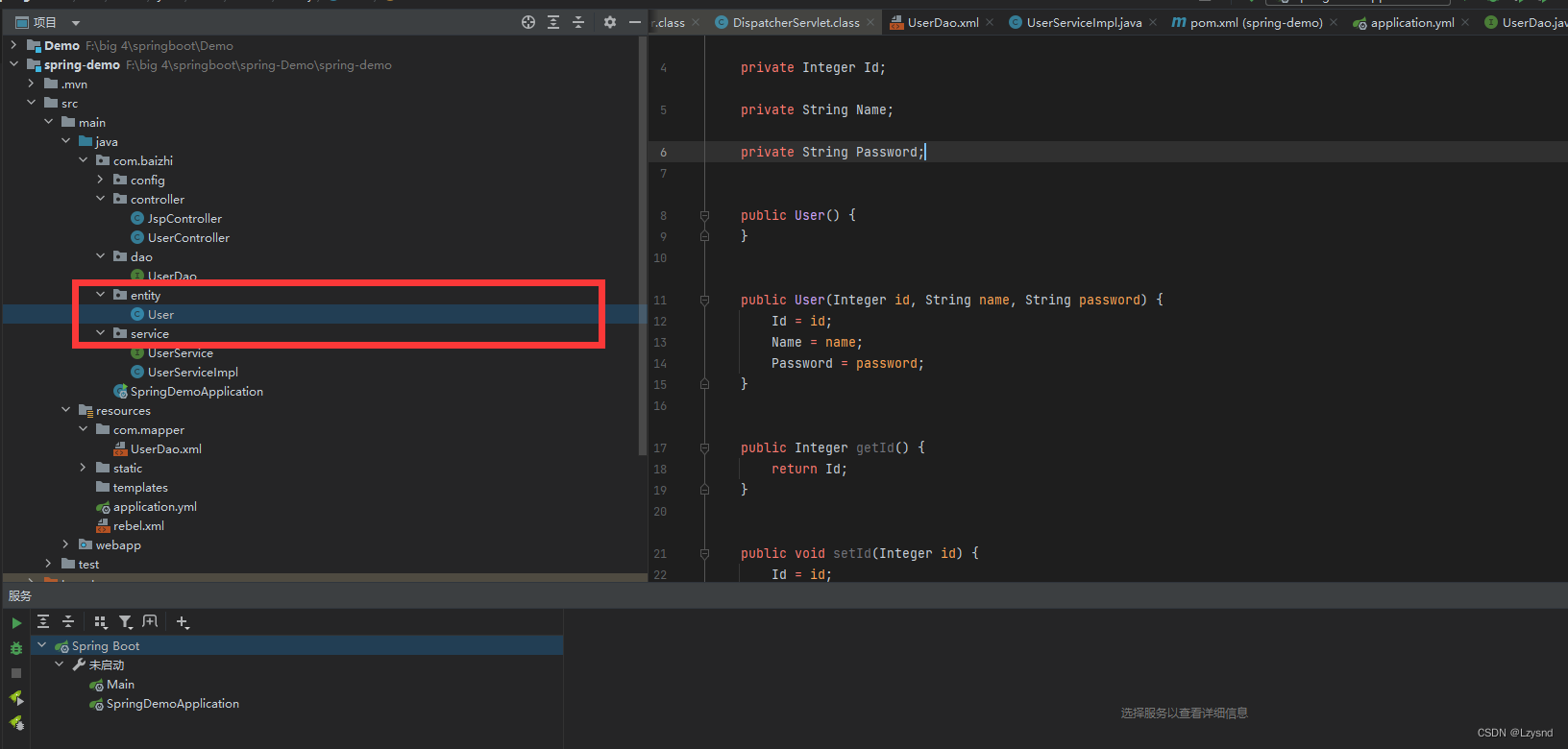The image size is (1568, 749).
Task: Close the DispatcherServlet.class tab
Action: 870,23
